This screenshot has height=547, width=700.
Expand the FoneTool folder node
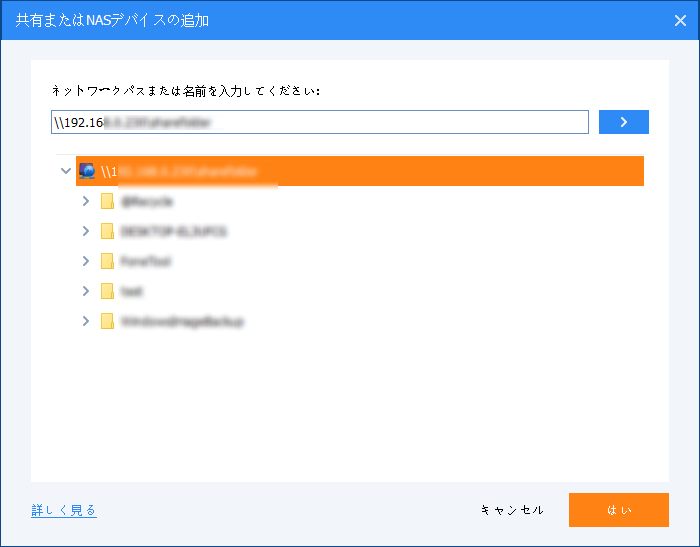[86, 261]
